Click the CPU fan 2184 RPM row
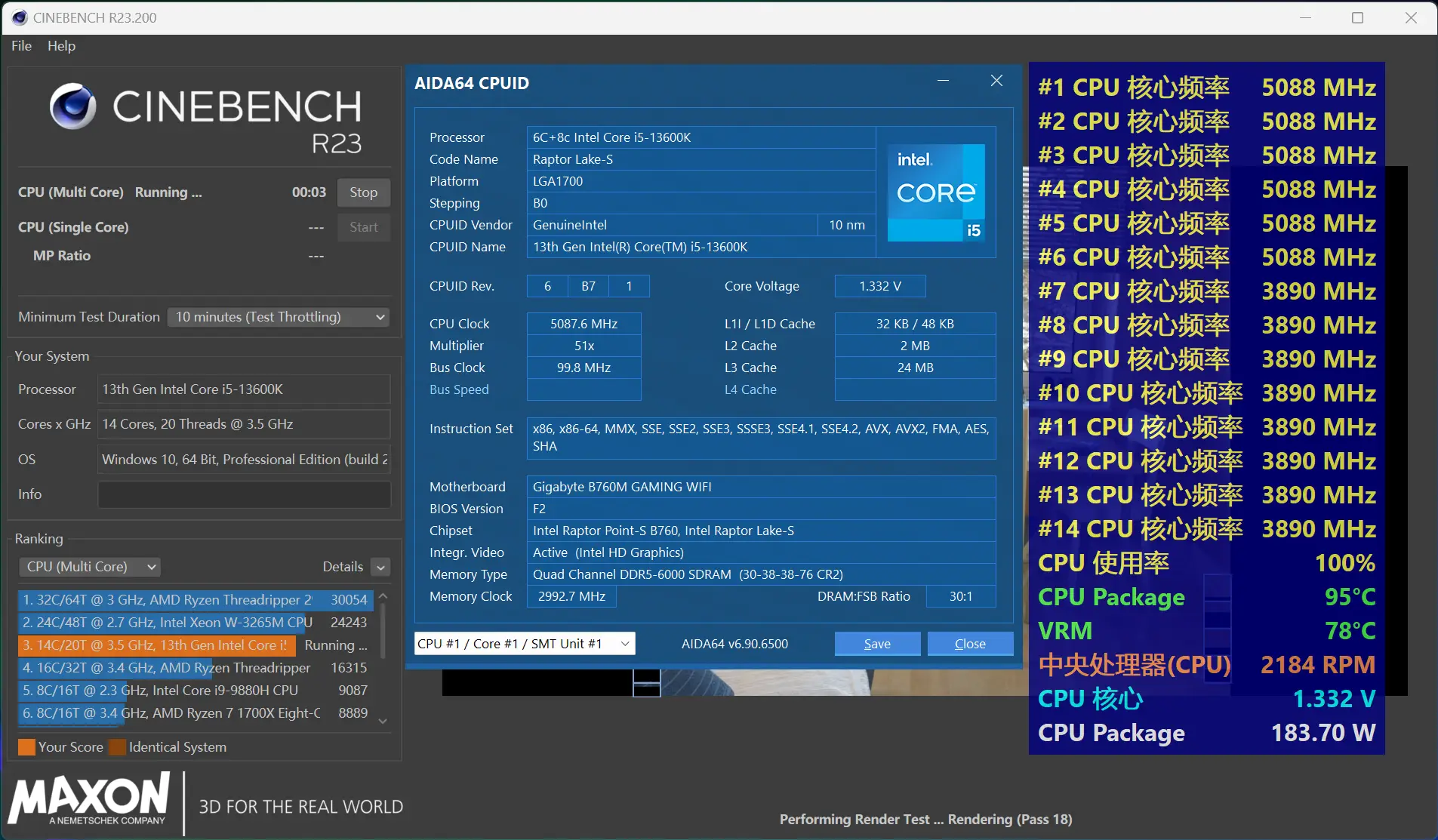This screenshot has width=1438, height=840. click(1206, 665)
